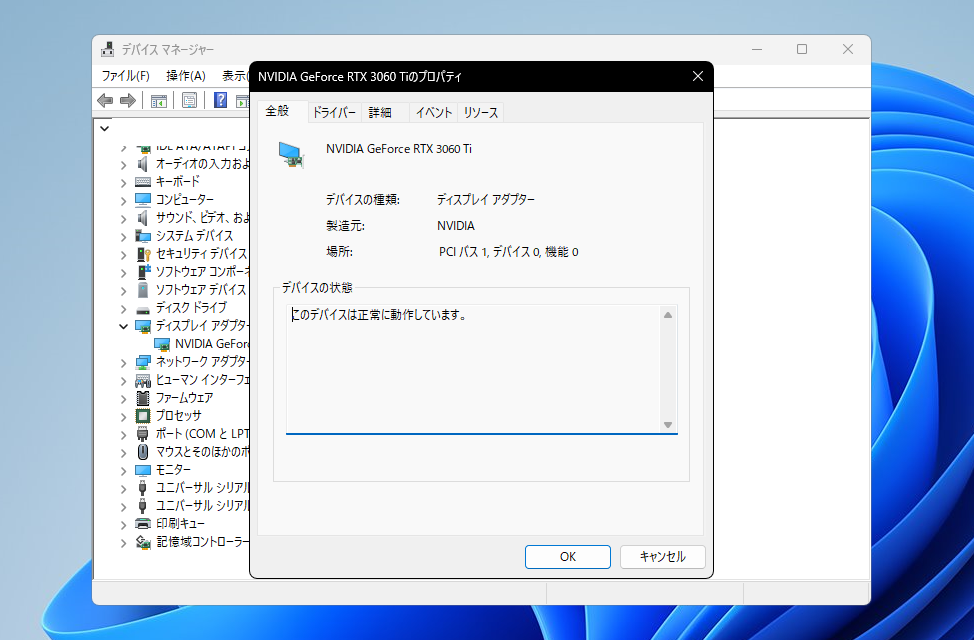Open the blue Help question mark icon
The image size is (974, 640).
(x=221, y=100)
